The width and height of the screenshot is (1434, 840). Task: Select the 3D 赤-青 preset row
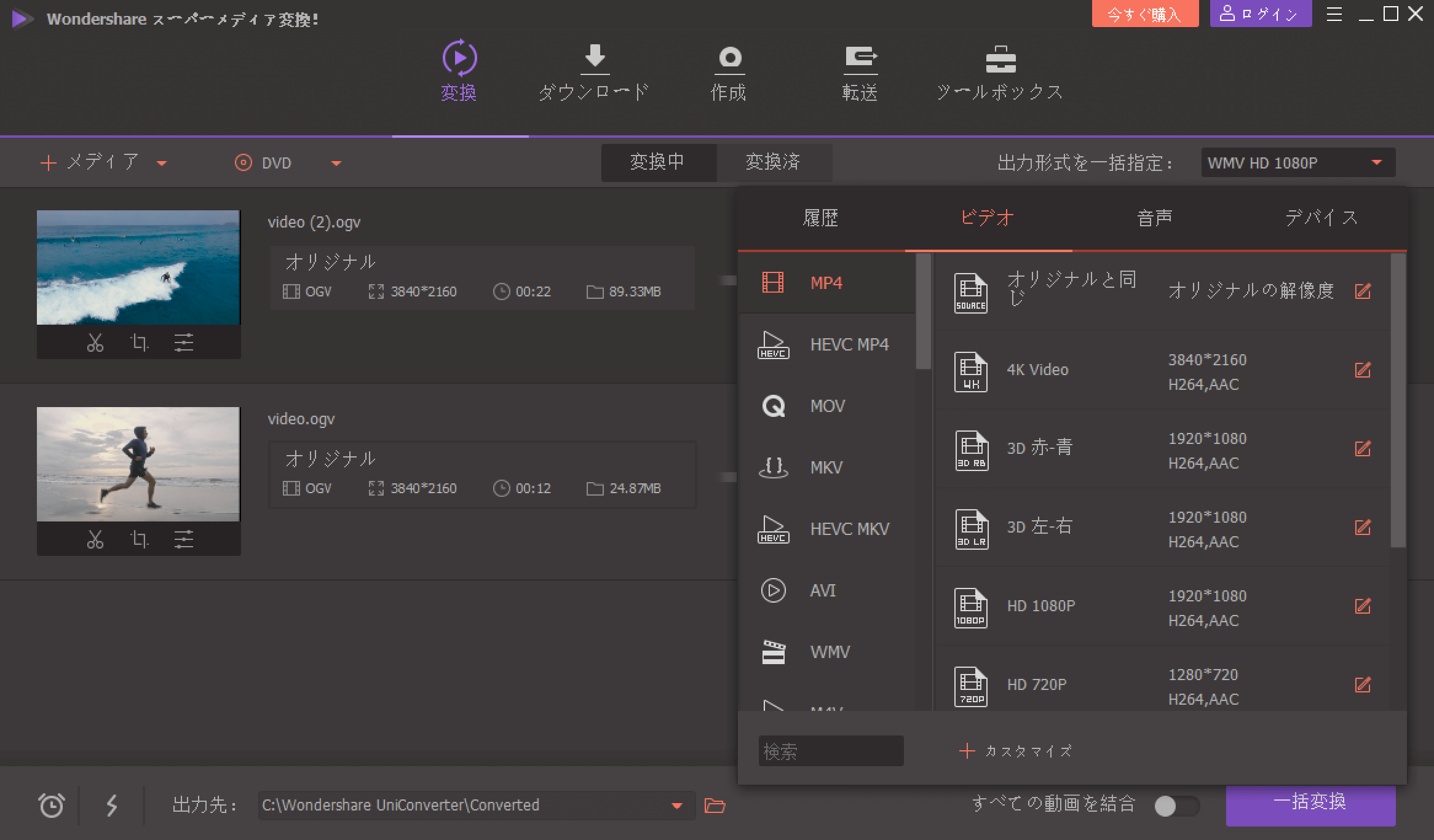pos(1162,449)
